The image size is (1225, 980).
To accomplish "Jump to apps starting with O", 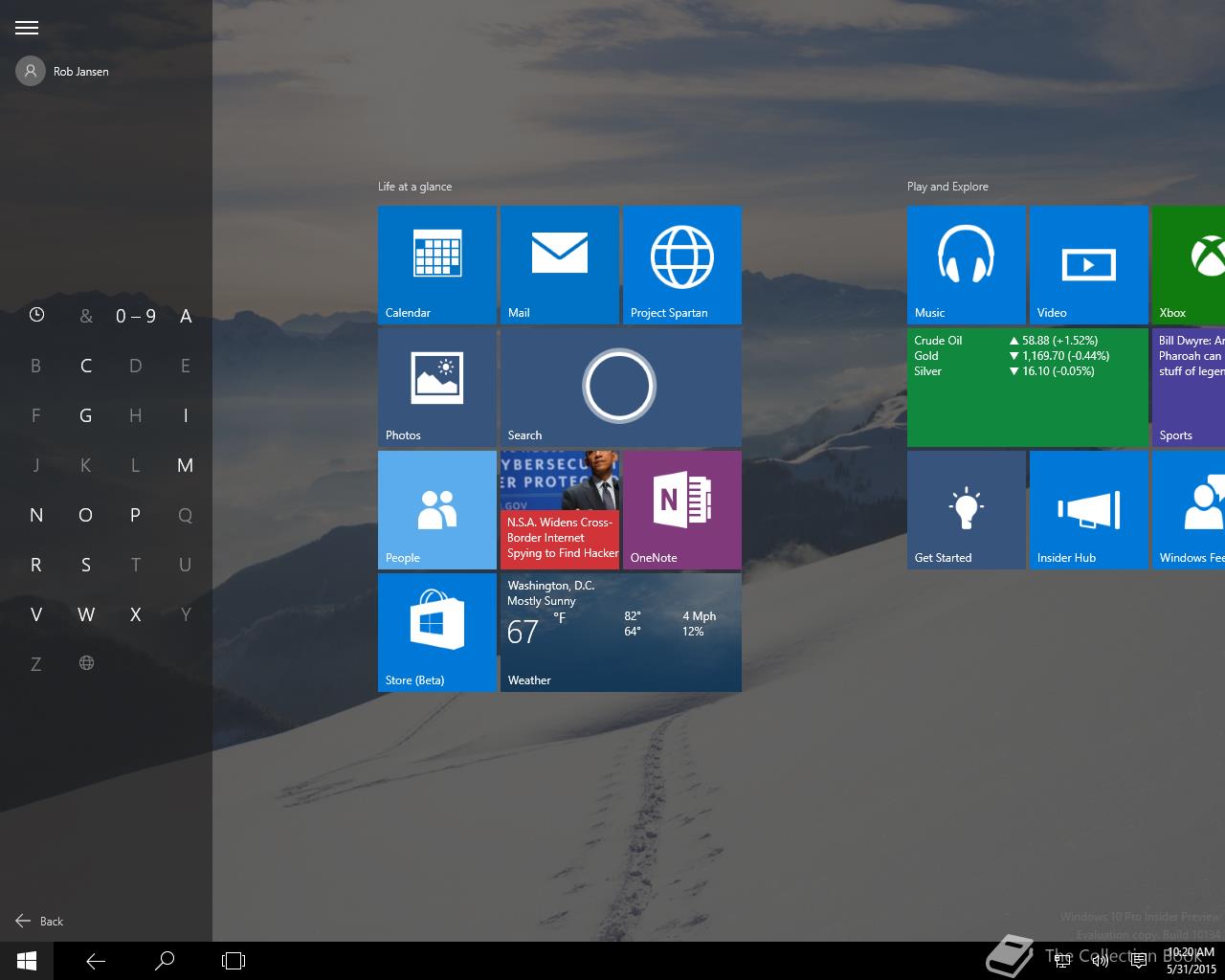I will (x=86, y=515).
